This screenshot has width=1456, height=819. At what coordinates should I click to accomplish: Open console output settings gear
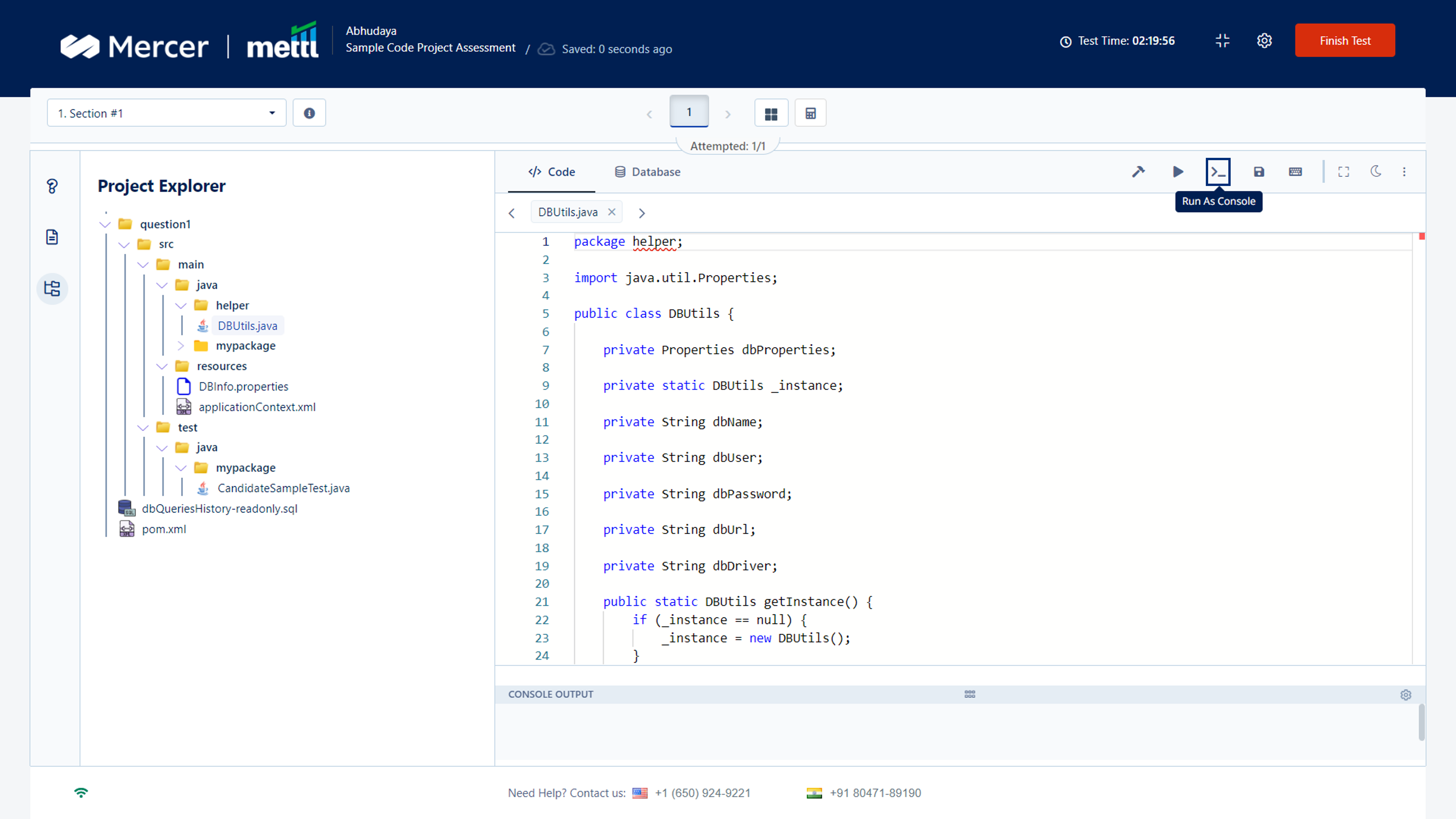pos(1406,695)
